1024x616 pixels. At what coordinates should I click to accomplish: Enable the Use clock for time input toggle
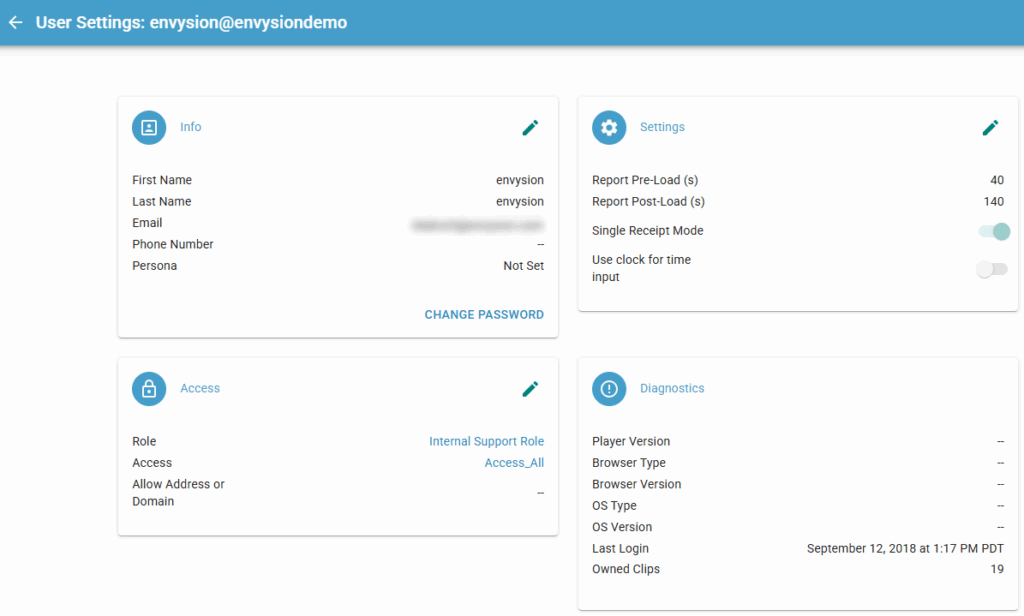point(992,269)
